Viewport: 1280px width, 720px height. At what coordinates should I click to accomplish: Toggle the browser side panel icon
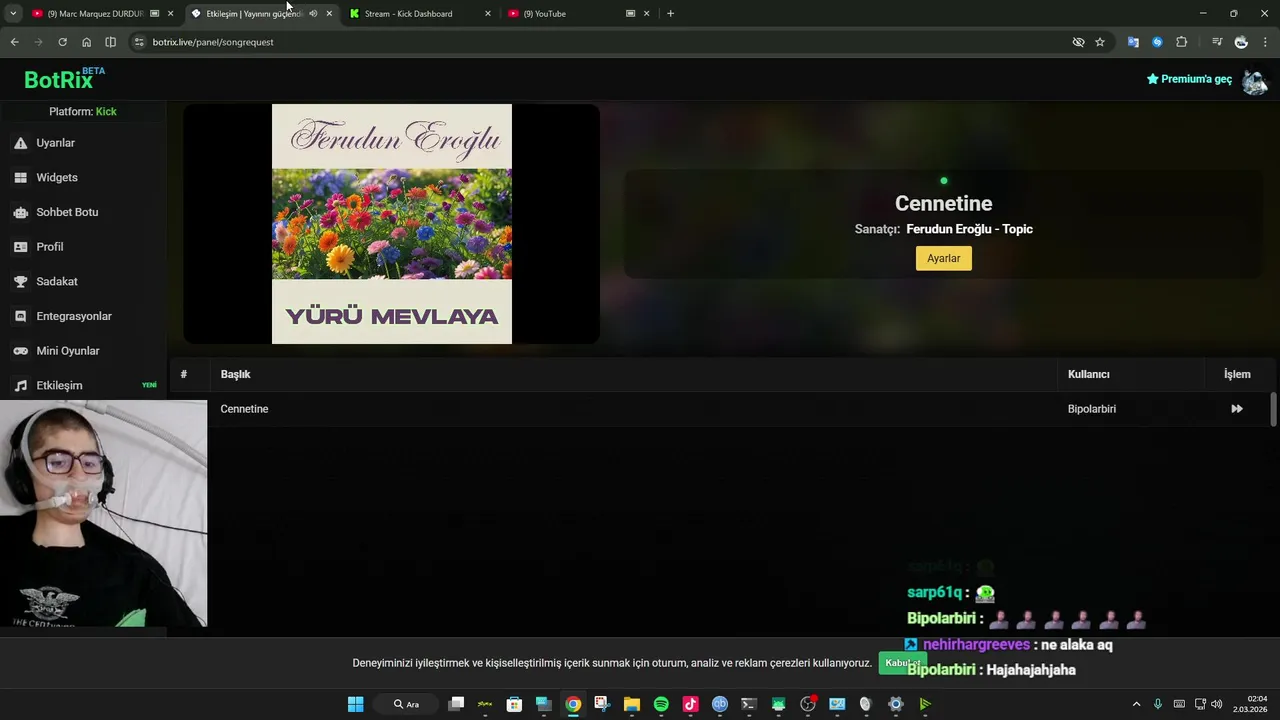110,42
